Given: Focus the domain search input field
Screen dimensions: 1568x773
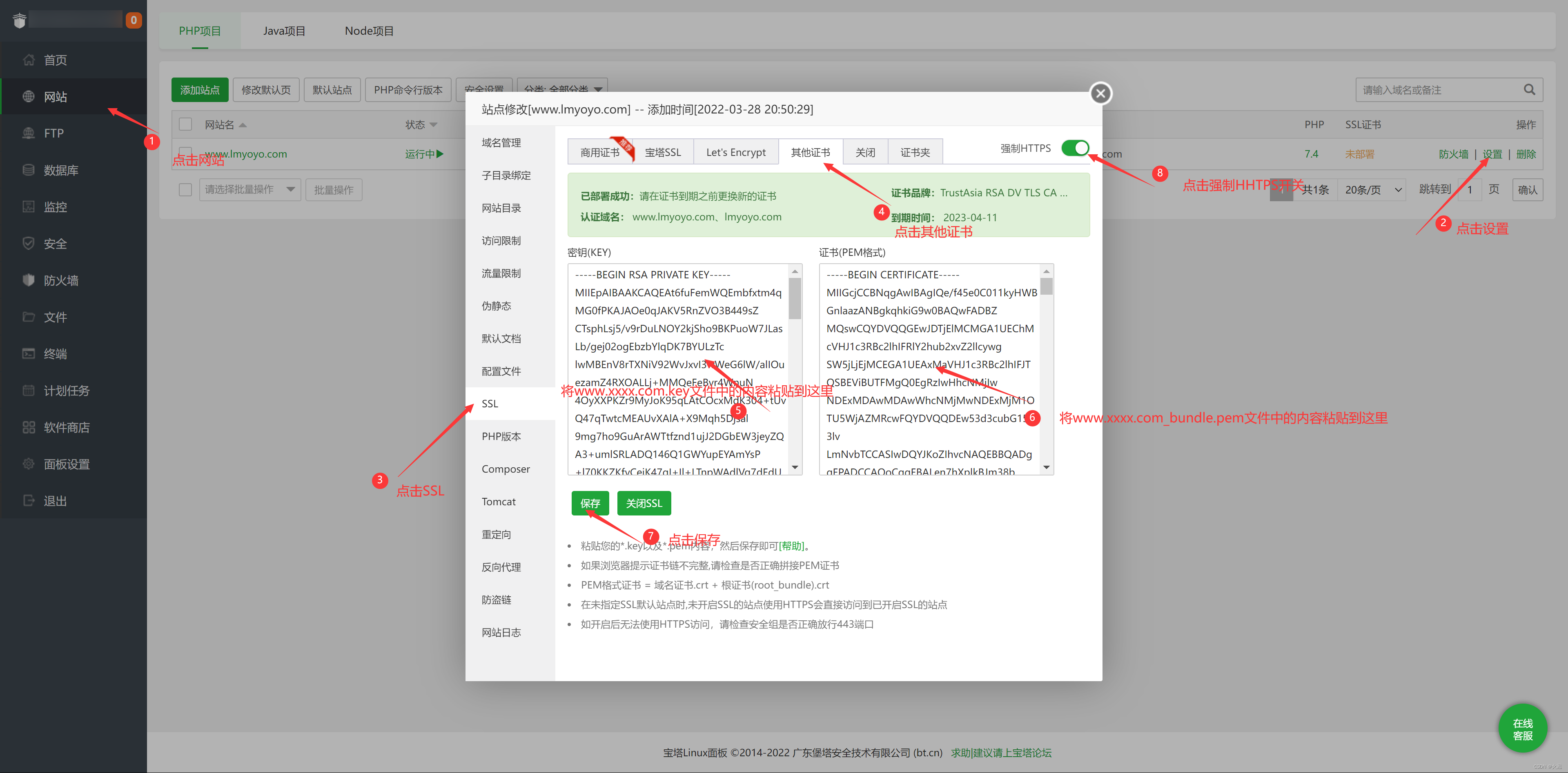Looking at the screenshot, I should [x=1439, y=89].
